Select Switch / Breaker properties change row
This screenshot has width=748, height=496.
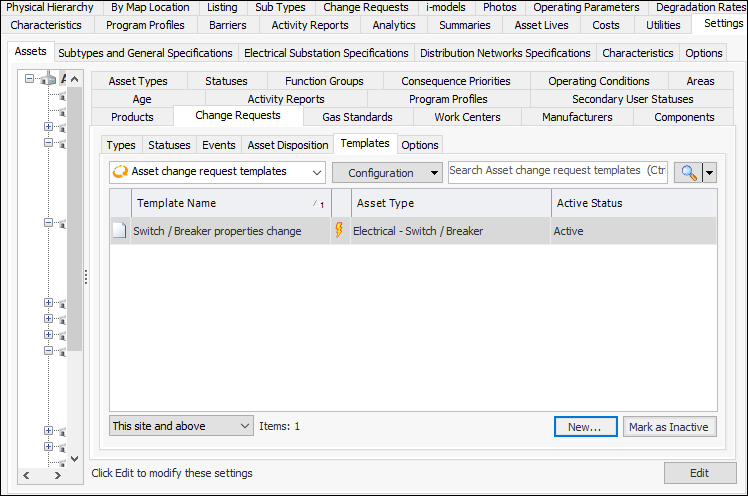tap(413, 231)
